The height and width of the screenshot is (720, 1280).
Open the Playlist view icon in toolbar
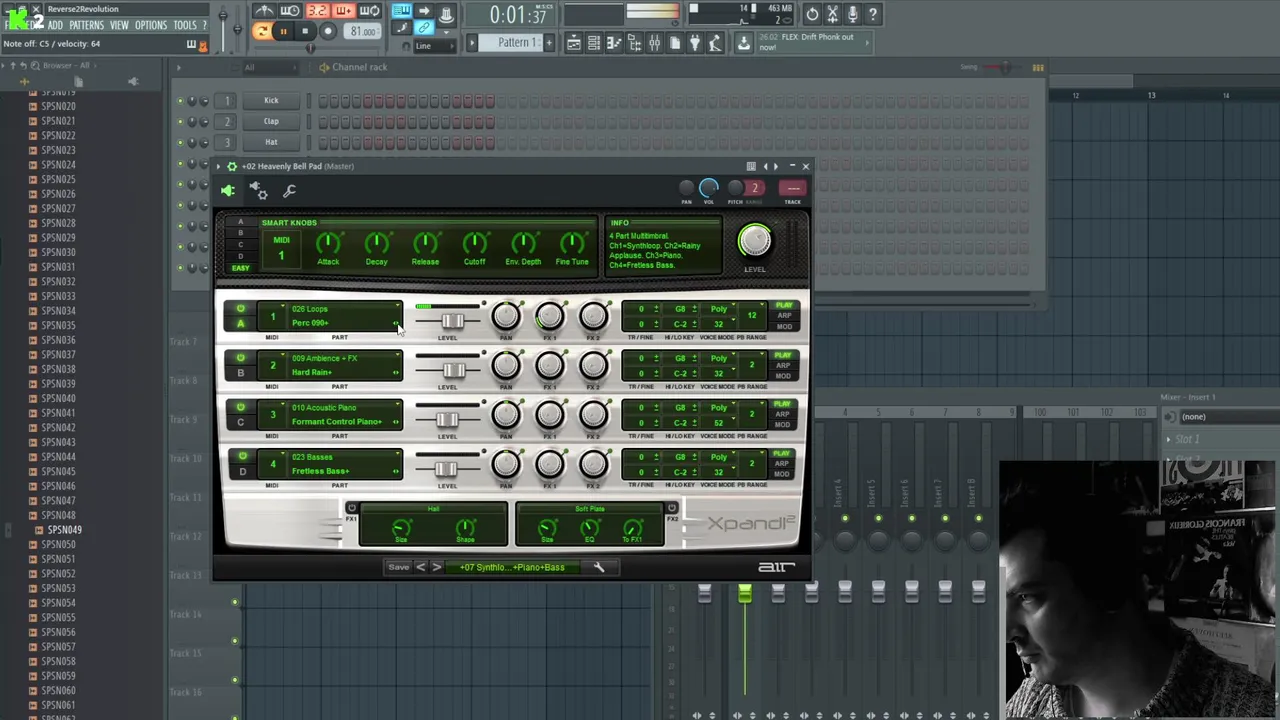574,42
